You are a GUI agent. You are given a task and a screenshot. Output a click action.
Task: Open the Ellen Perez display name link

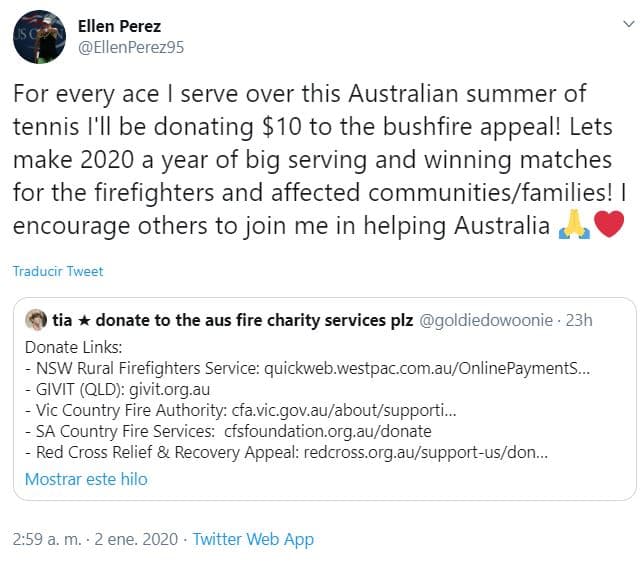119,26
